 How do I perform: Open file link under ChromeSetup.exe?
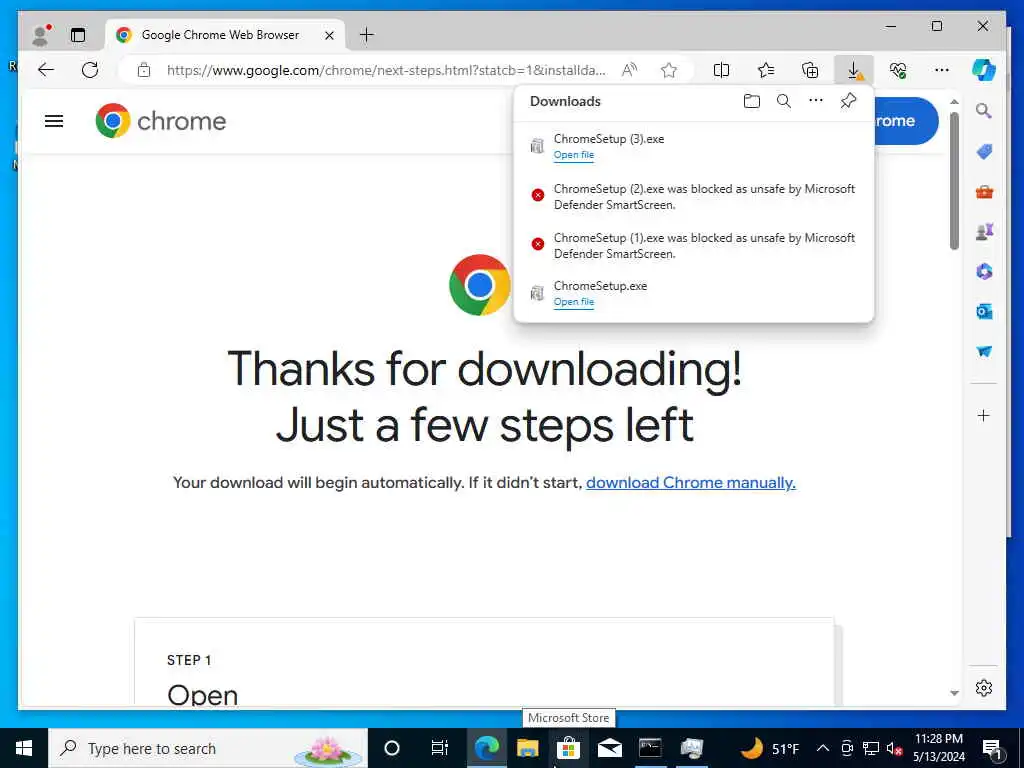pos(573,302)
